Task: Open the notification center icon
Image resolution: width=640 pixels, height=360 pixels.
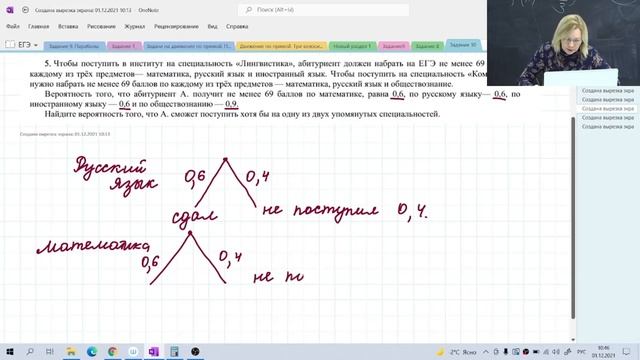Action: 627,352
